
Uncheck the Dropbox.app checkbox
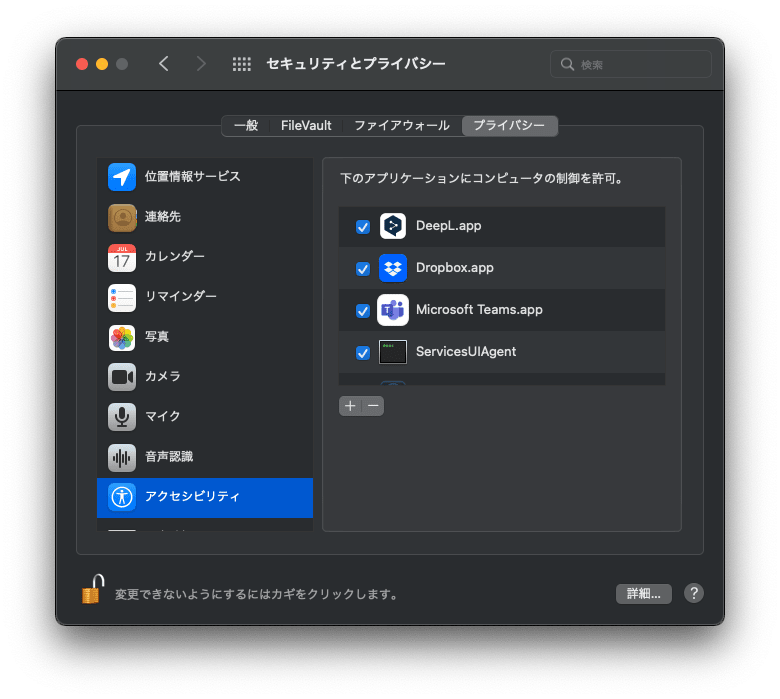363,269
